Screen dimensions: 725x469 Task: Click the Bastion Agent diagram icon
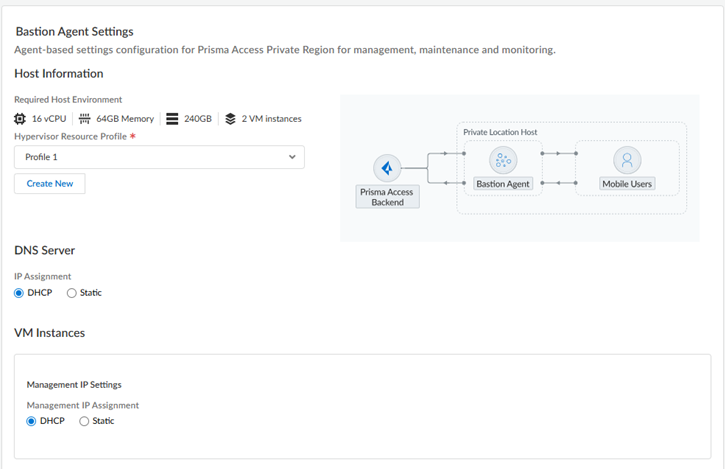pos(502,160)
